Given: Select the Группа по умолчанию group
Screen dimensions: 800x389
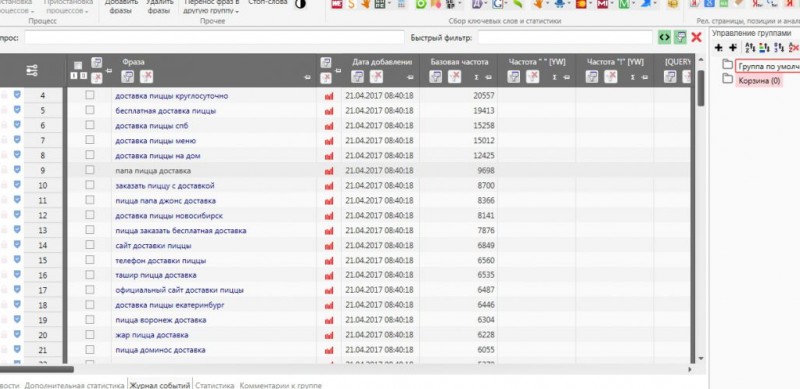Looking at the screenshot, I should click(768, 66).
